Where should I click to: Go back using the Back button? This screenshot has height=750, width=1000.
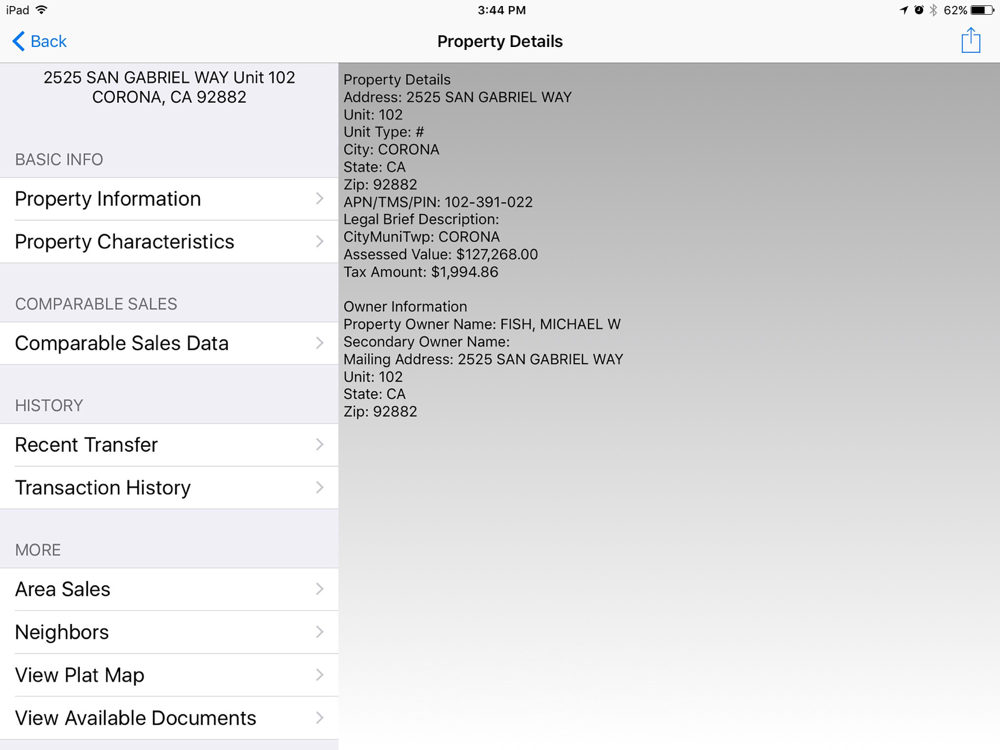[x=40, y=41]
